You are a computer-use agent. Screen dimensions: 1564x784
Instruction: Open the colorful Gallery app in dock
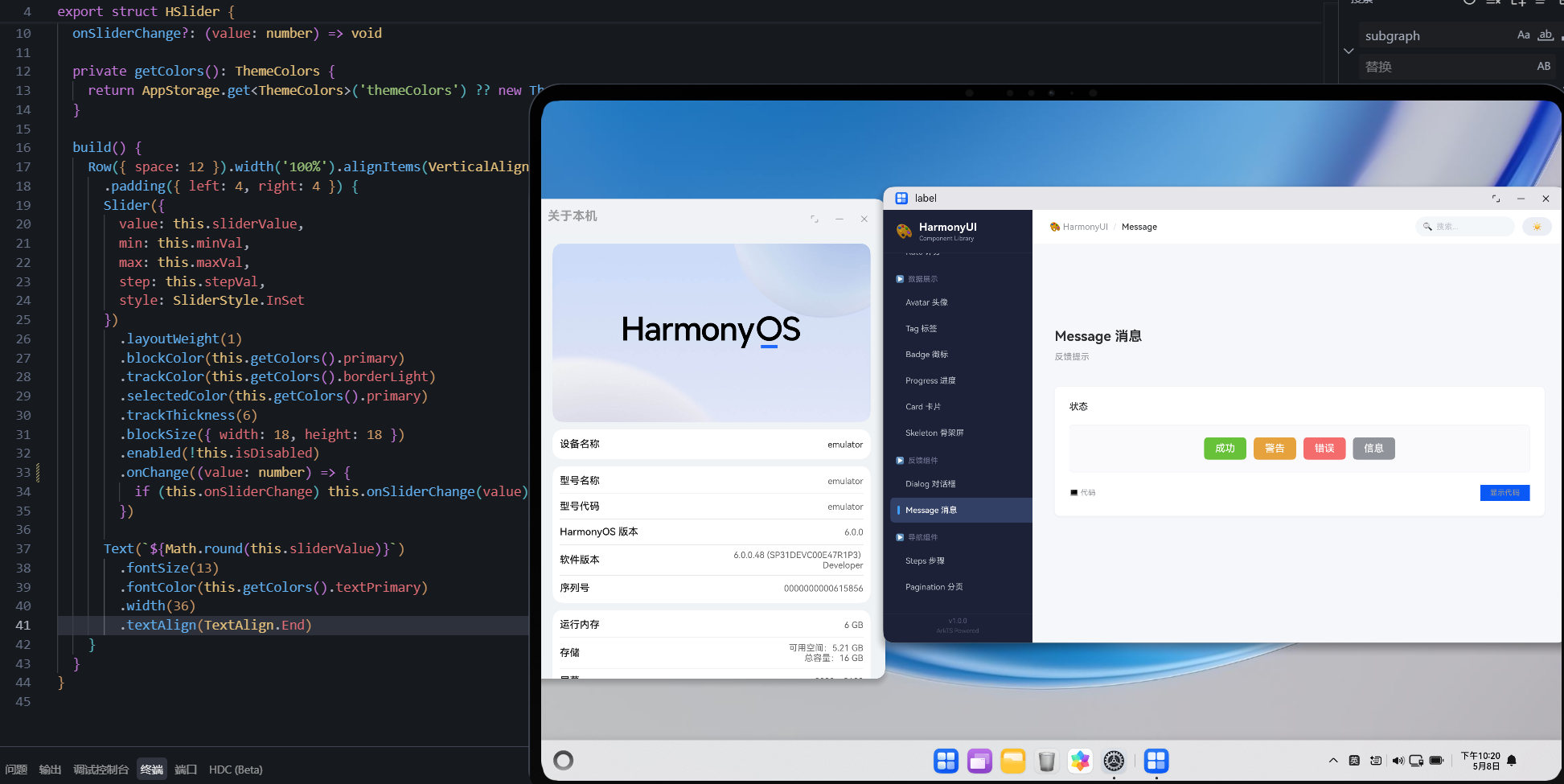tap(1080, 761)
